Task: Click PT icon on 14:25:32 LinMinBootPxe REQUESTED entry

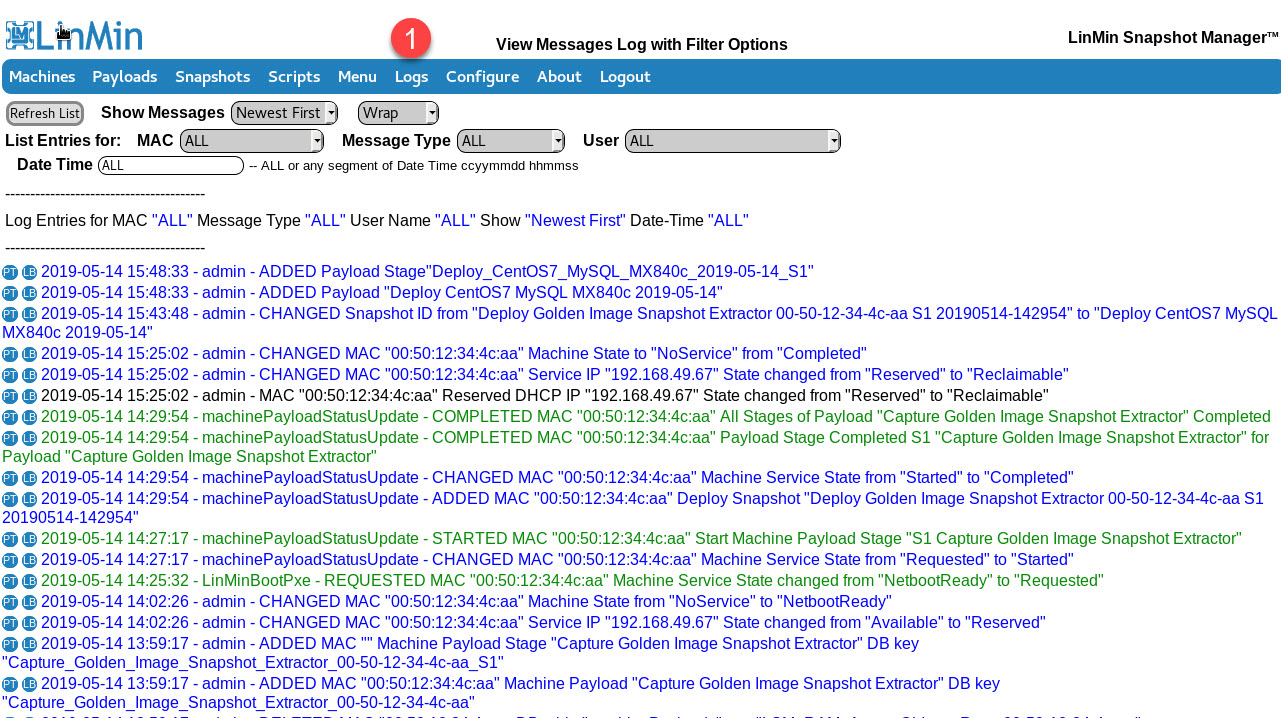Action: pyautogui.click(x=10, y=581)
